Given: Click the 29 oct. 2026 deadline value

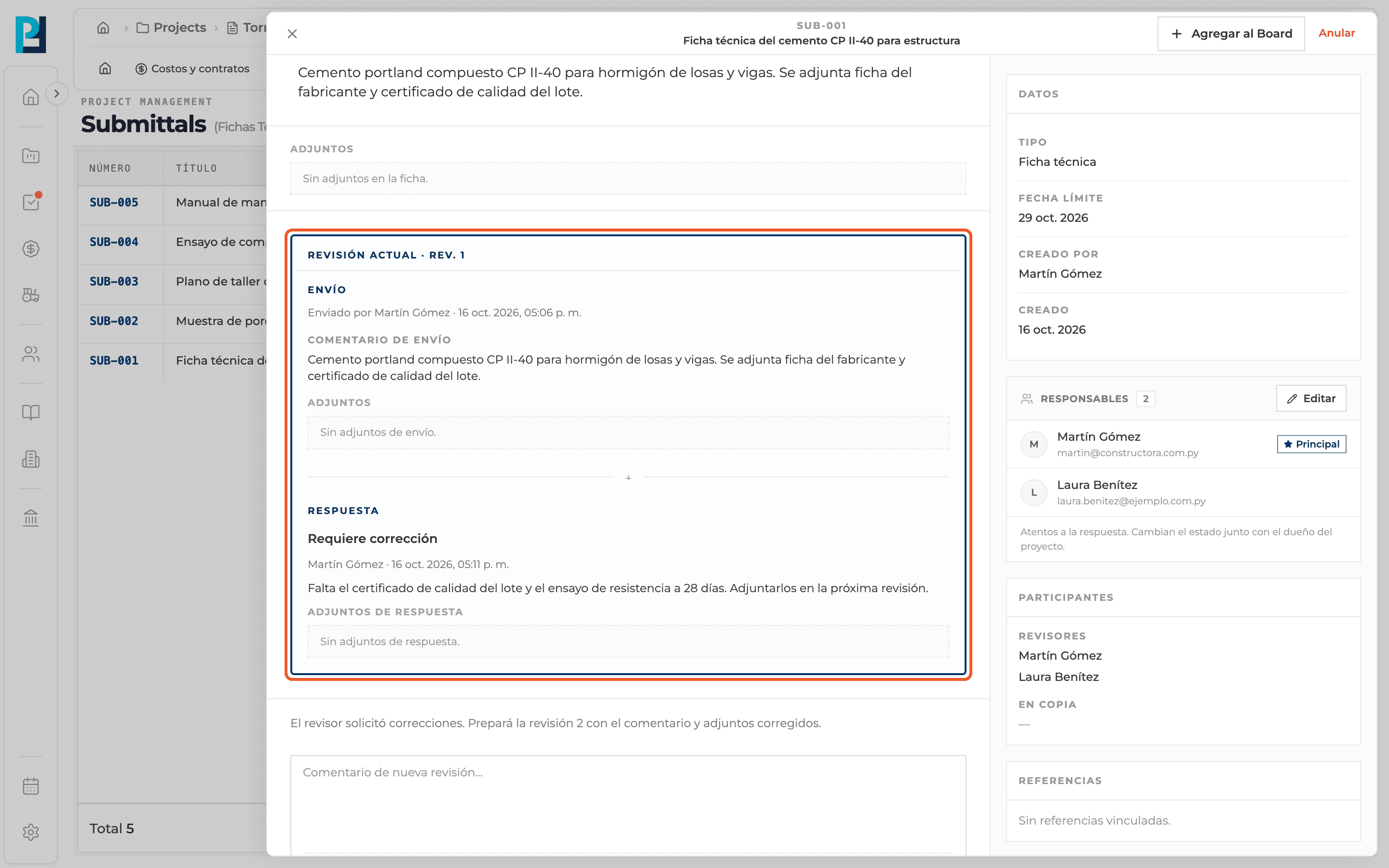Looking at the screenshot, I should point(1053,217).
